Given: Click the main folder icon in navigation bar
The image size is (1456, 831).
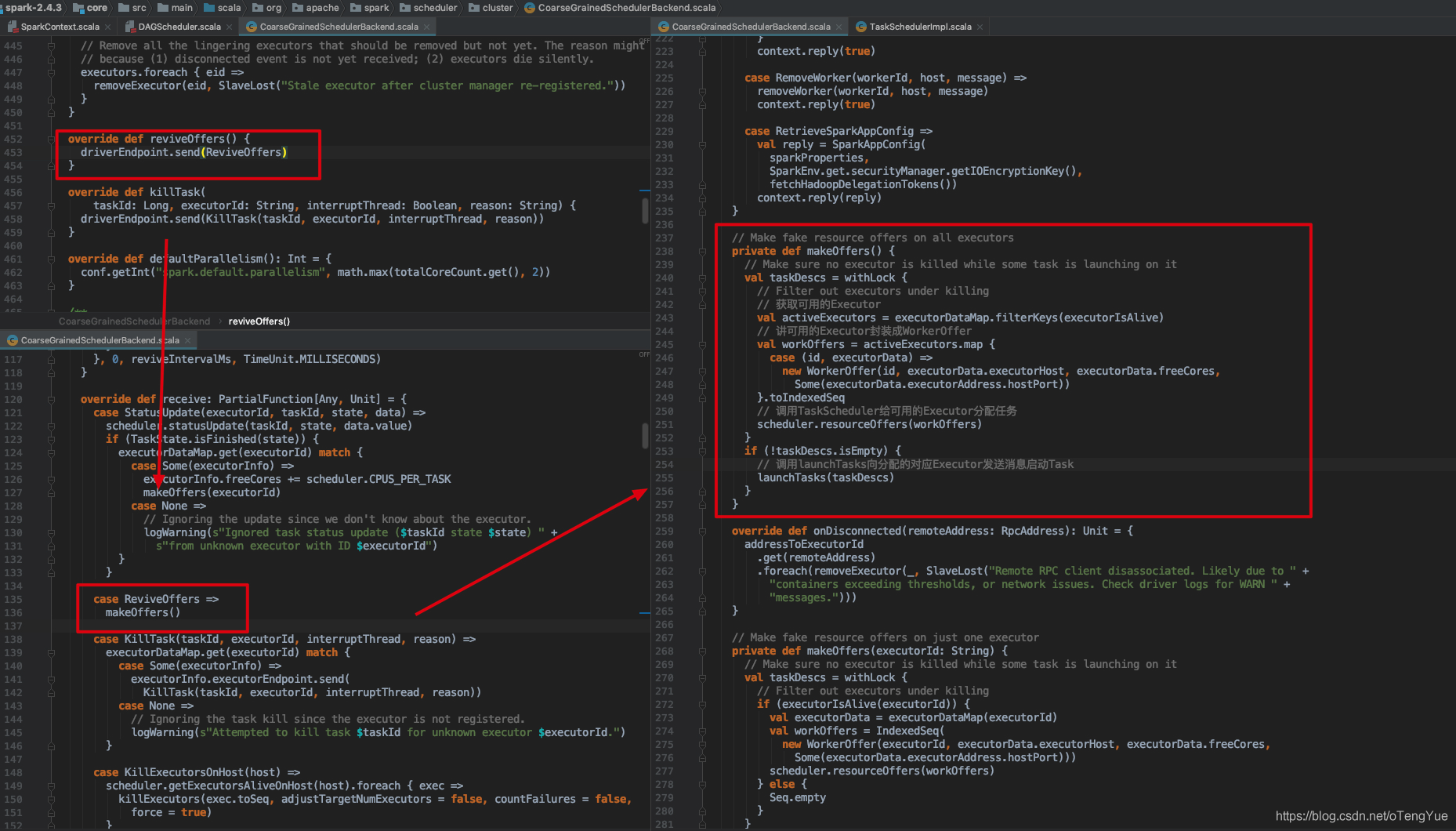Looking at the screenshot, I should point(163,8).
